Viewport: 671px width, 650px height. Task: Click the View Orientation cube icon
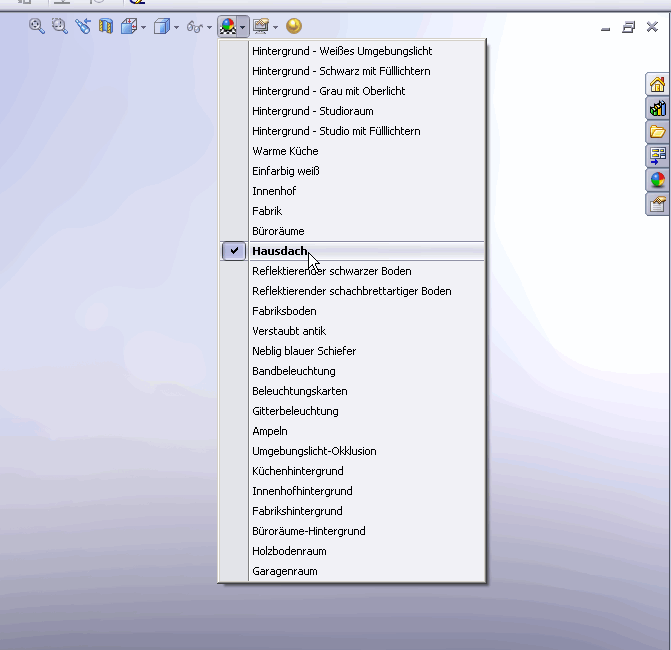[x=129, y=27]
